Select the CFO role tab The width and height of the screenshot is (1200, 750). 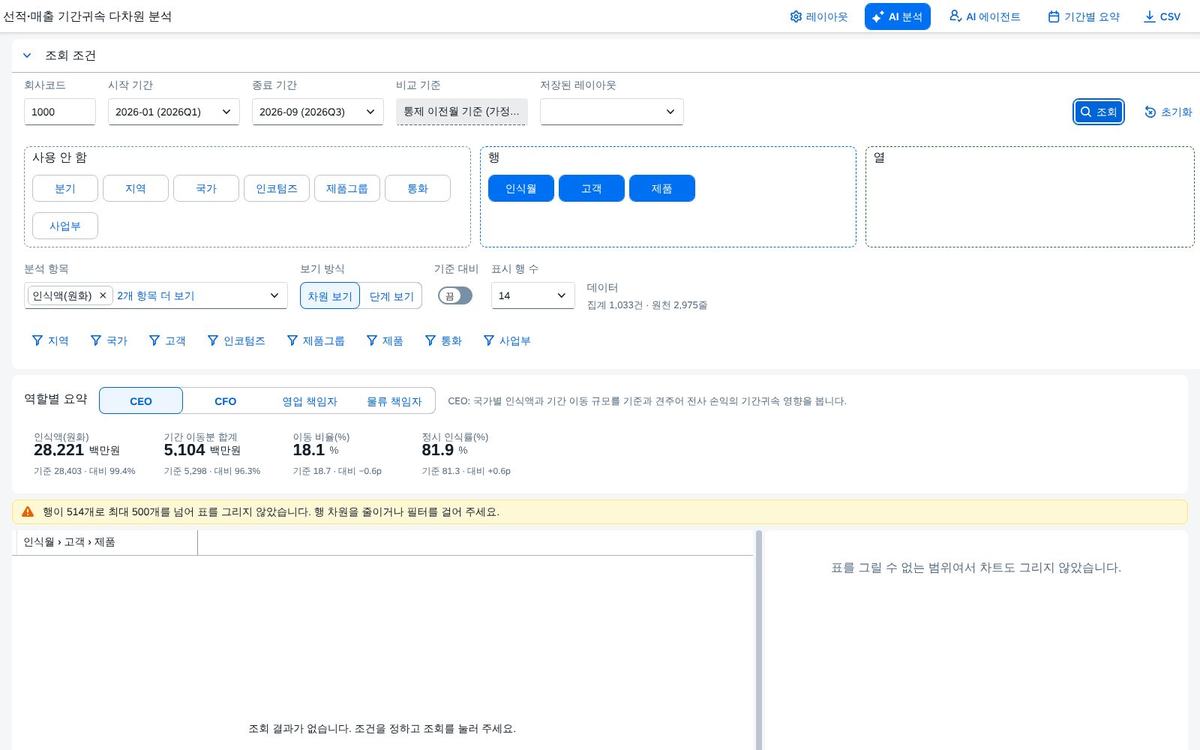pyautogui.click(x=225, y=401)
